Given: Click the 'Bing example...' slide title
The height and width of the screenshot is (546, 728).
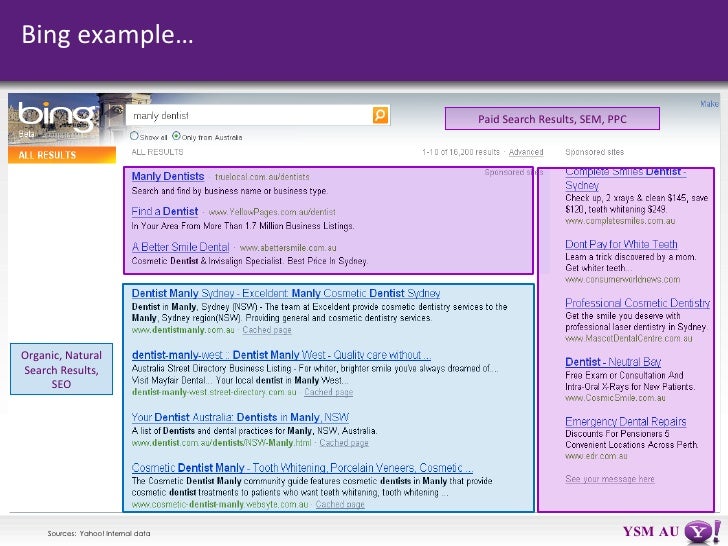Looking at the screenshot, I should point(107,35).
